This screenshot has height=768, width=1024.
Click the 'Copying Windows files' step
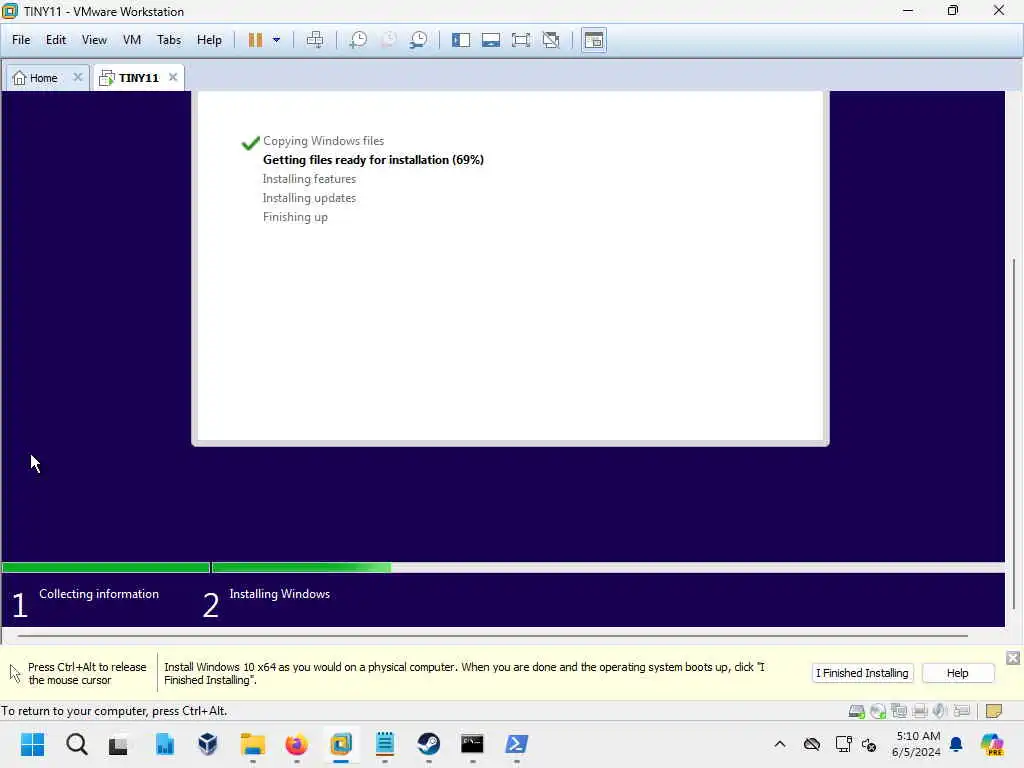click(323, 141)
